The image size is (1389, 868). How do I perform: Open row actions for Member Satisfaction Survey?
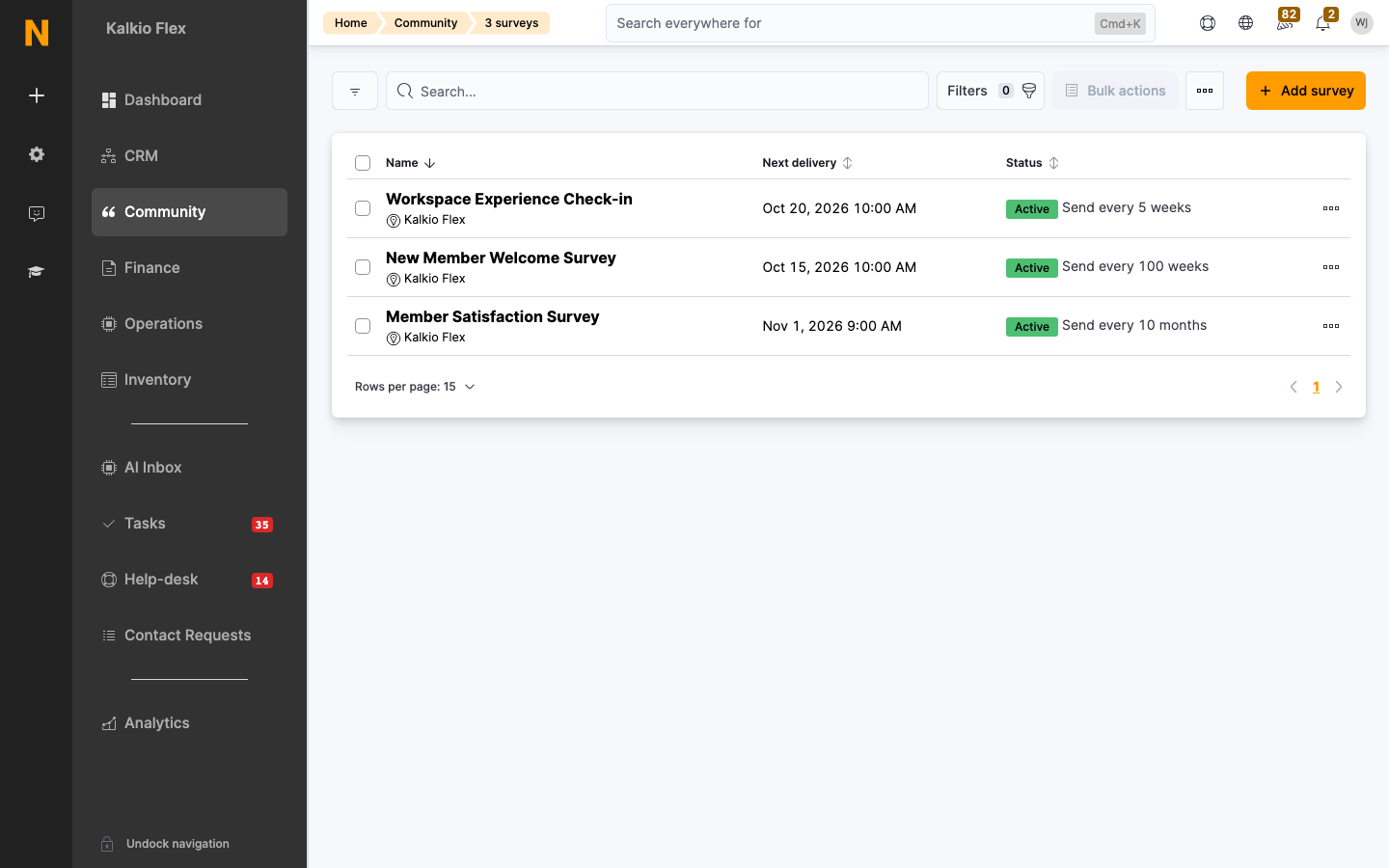[x=1331, y=326]
